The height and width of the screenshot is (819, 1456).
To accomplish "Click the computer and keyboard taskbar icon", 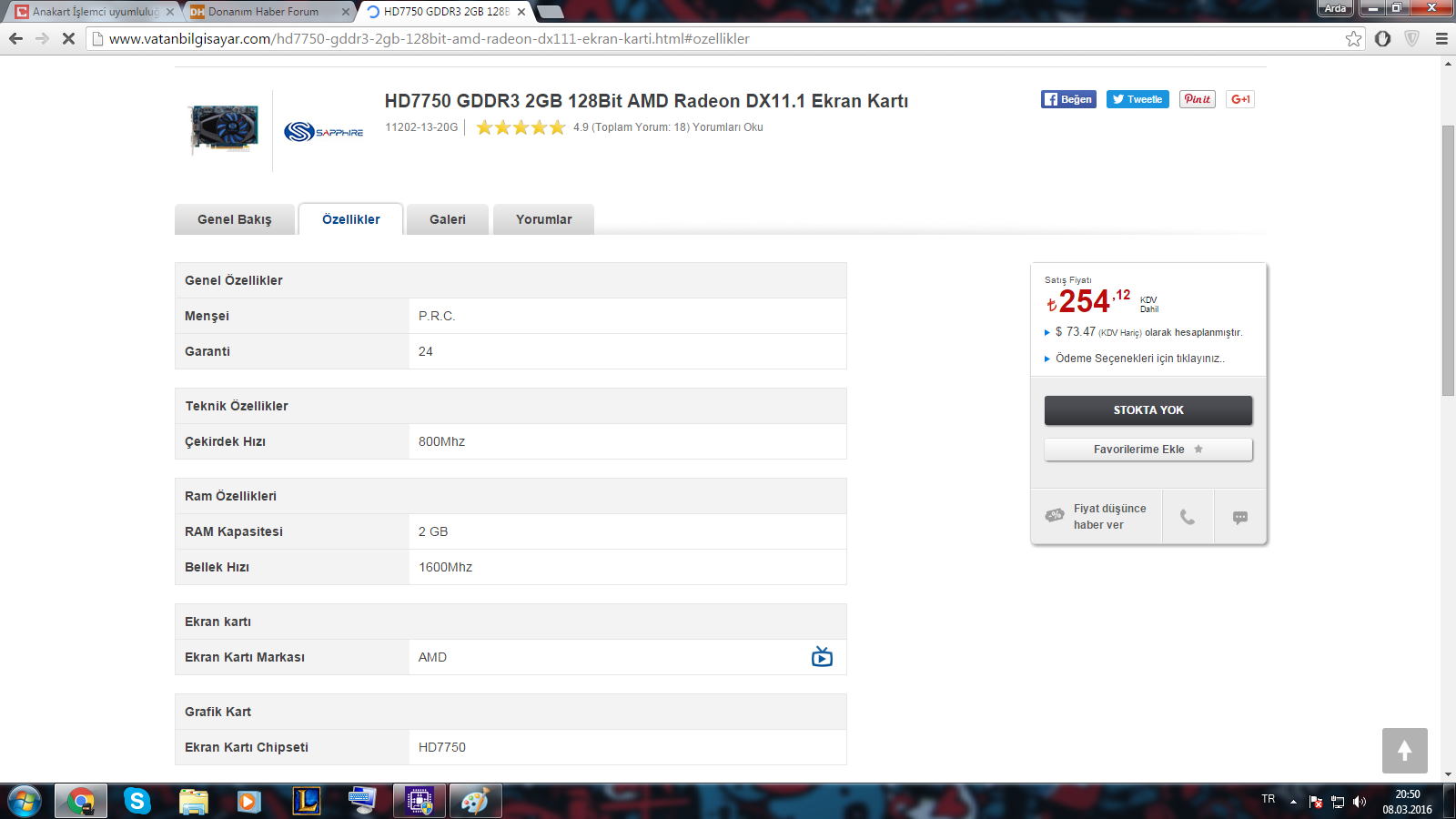I will (x=362, y=802).
